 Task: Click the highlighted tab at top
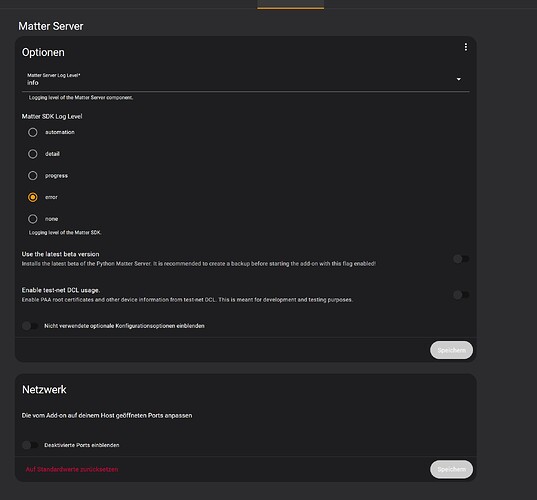tap(290, 4)
